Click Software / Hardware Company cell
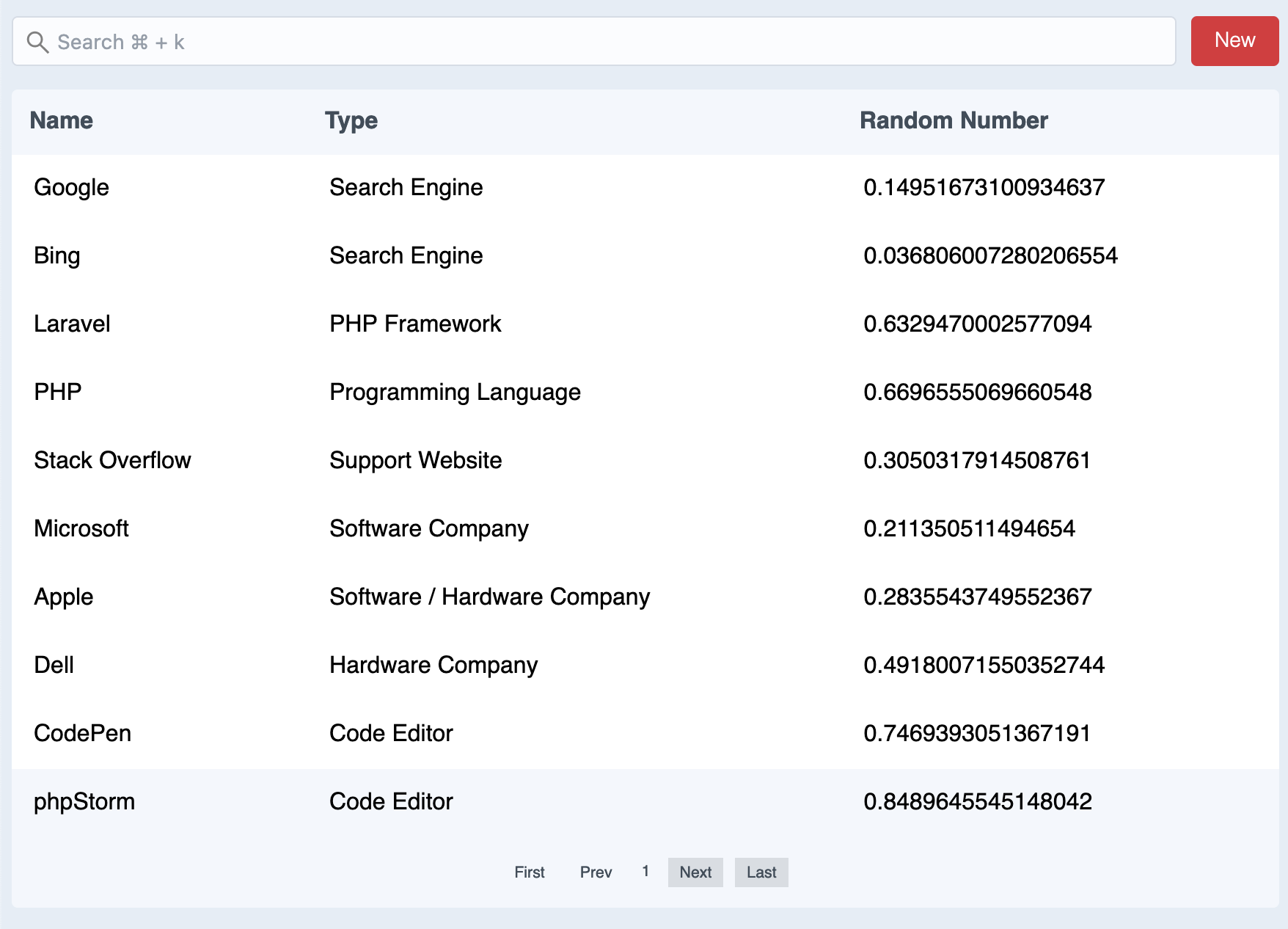Image resolution: width=1288 pixels, height=929 pixels. [x=489, y=597]
